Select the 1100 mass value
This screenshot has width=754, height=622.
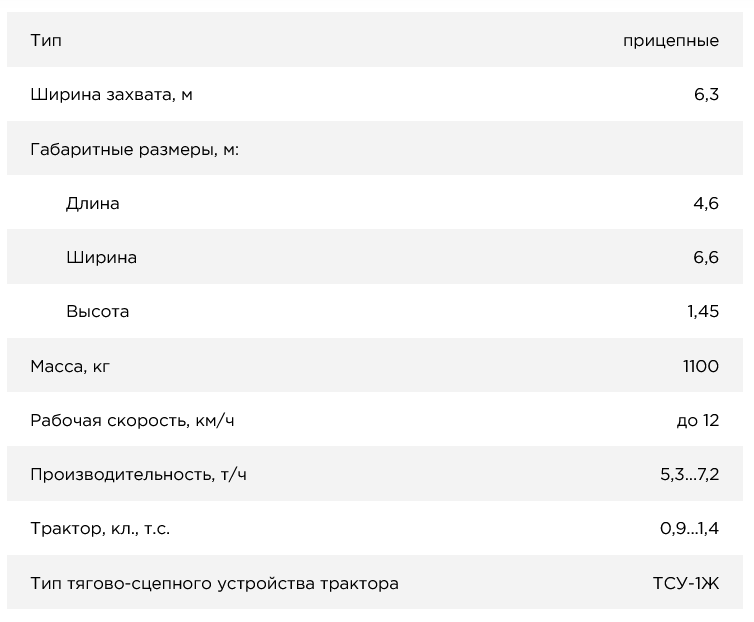[701, 366]
